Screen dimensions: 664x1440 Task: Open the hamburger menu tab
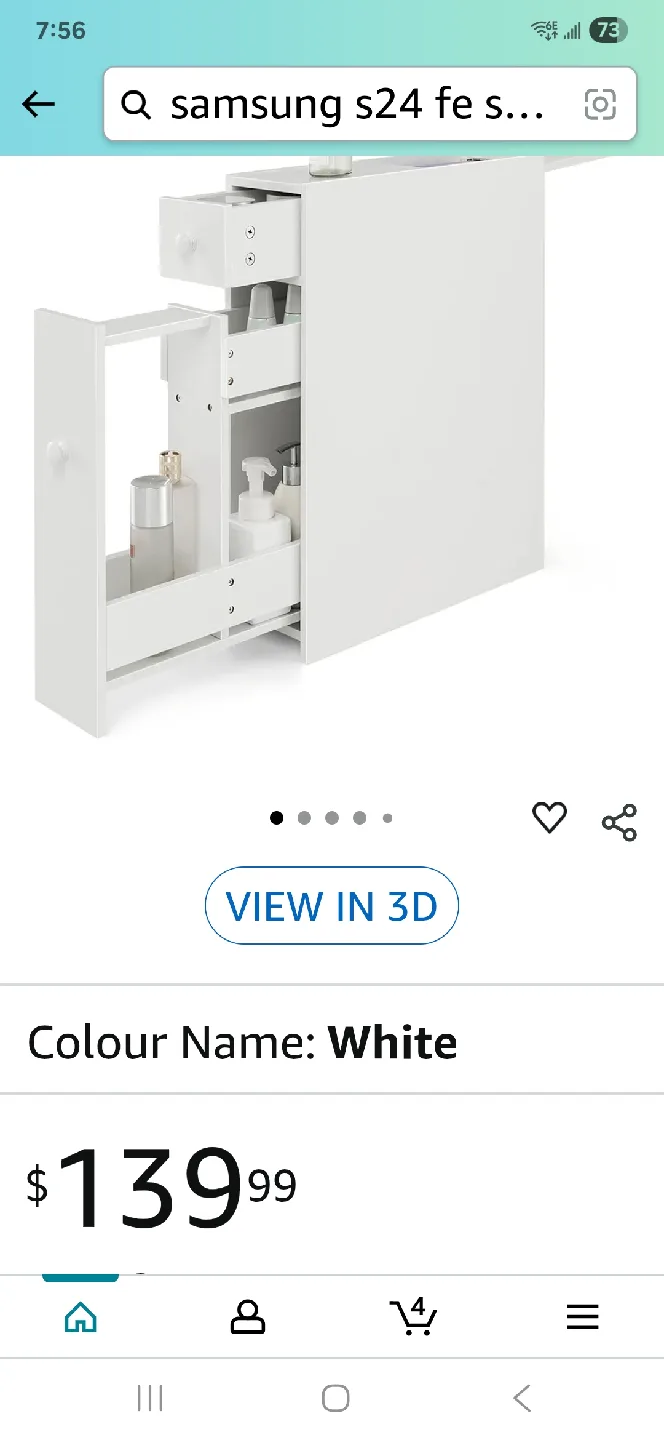582,1317
